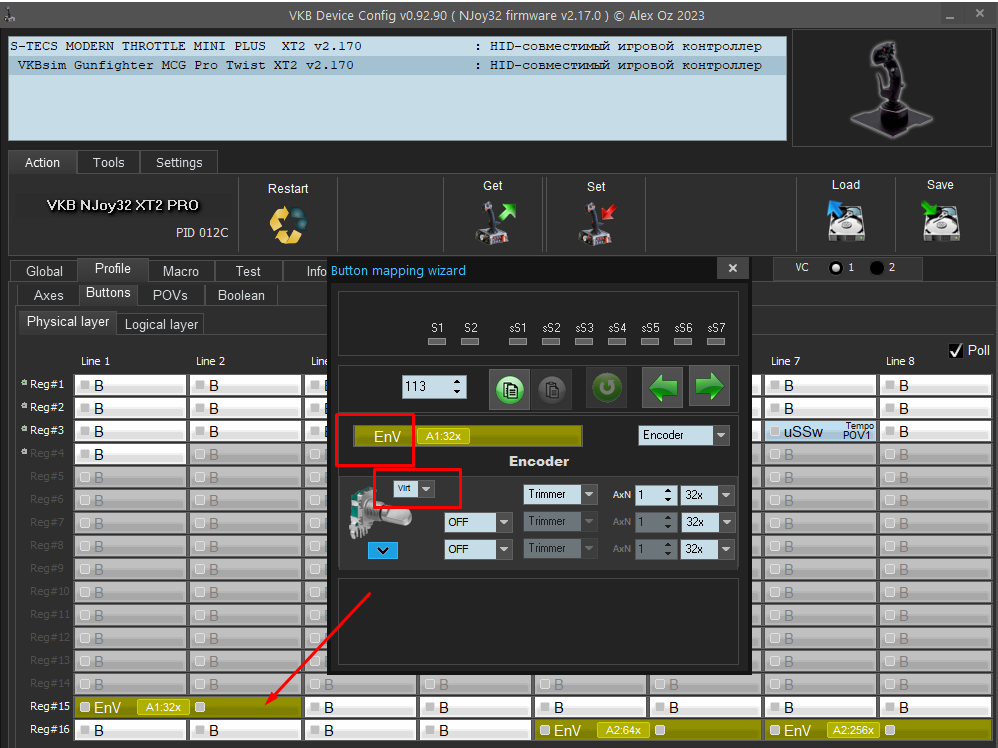Select VC radio option 2
998x748 pixels.
(876, 268)
